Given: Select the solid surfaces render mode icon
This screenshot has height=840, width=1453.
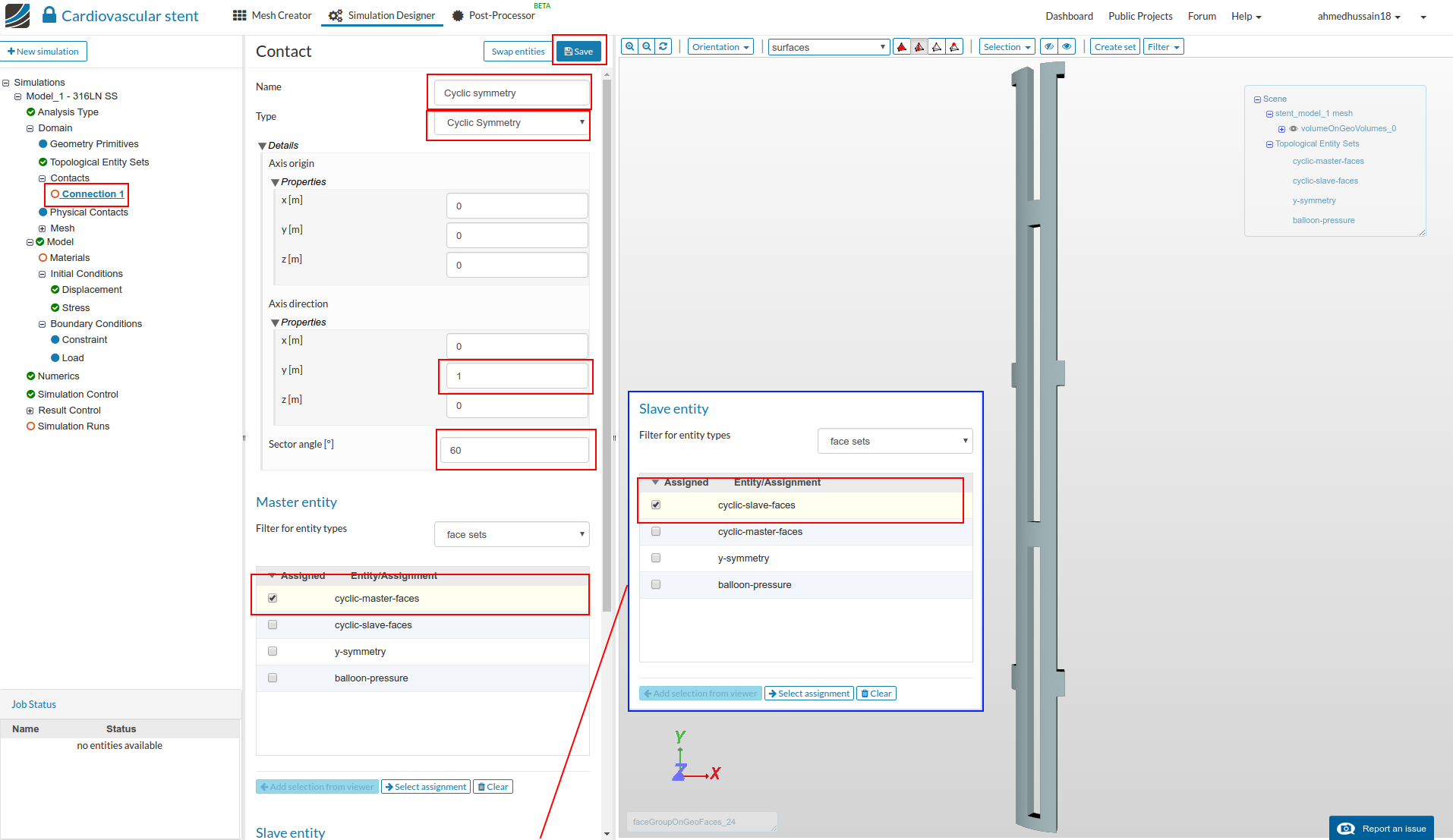Looking at the screenshot, I should coord(902,47).
